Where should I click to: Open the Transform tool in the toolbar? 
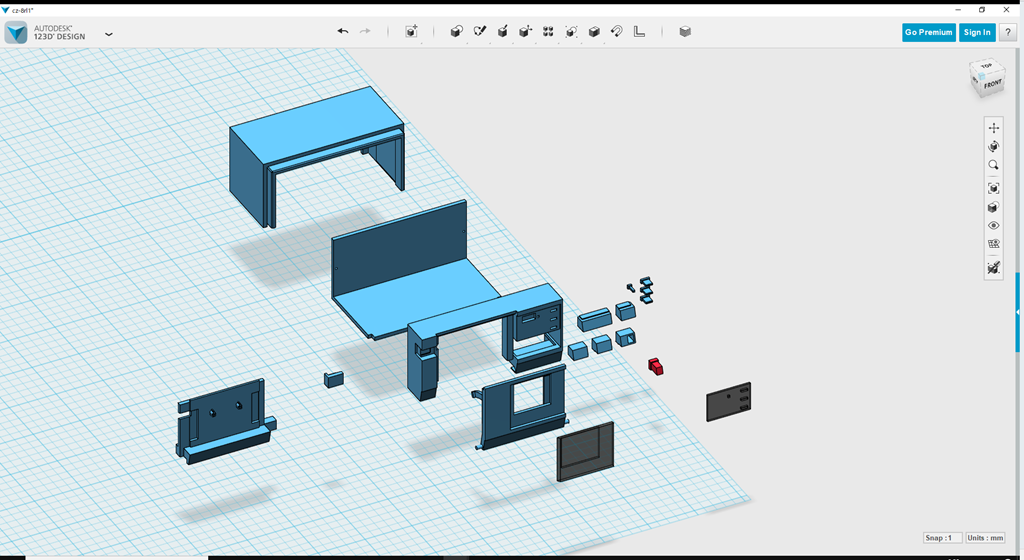point(411,32)
